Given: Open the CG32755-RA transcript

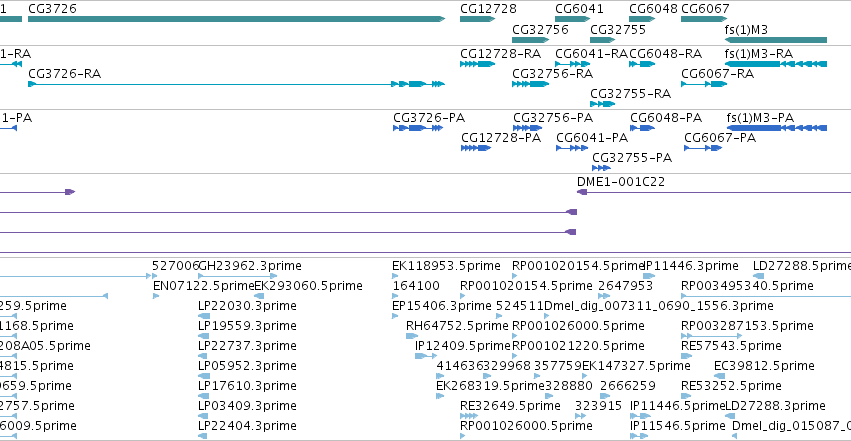Looking at the screenshot, I should 602,104.
